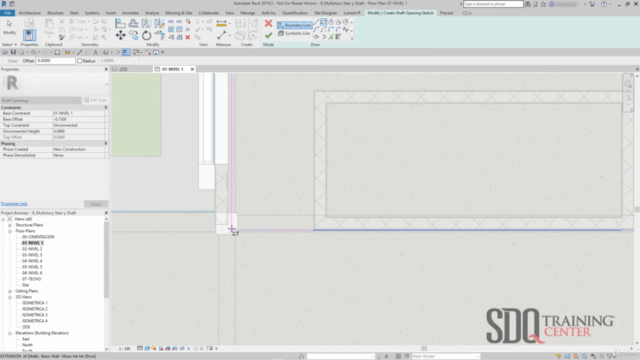Select the North elevation view

tap(27, 345)
